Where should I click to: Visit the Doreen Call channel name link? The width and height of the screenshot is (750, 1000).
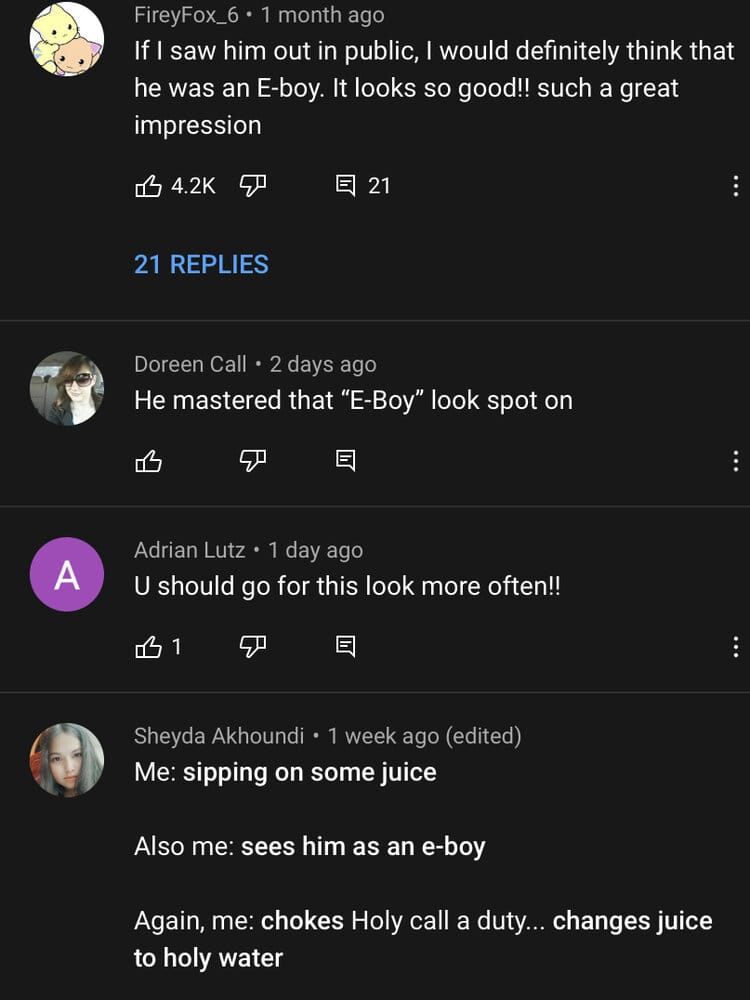(x=190, y=364)
